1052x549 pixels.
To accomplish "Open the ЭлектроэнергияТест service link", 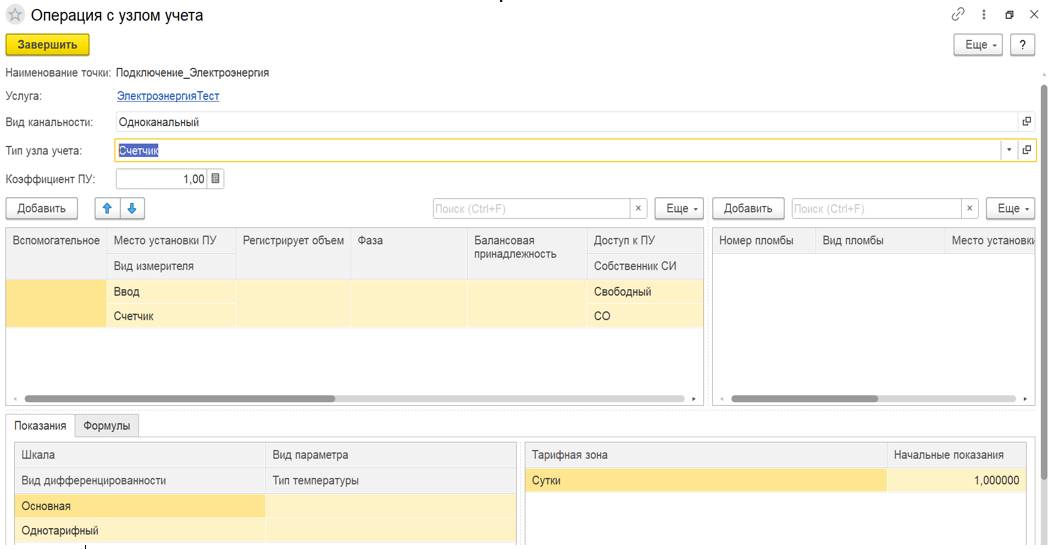I will [168, 96].
